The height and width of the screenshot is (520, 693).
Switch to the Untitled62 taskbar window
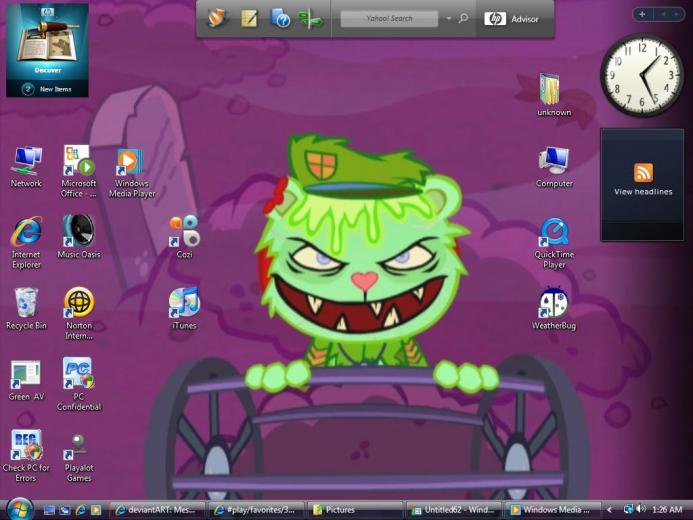click(x=454, y=510)
